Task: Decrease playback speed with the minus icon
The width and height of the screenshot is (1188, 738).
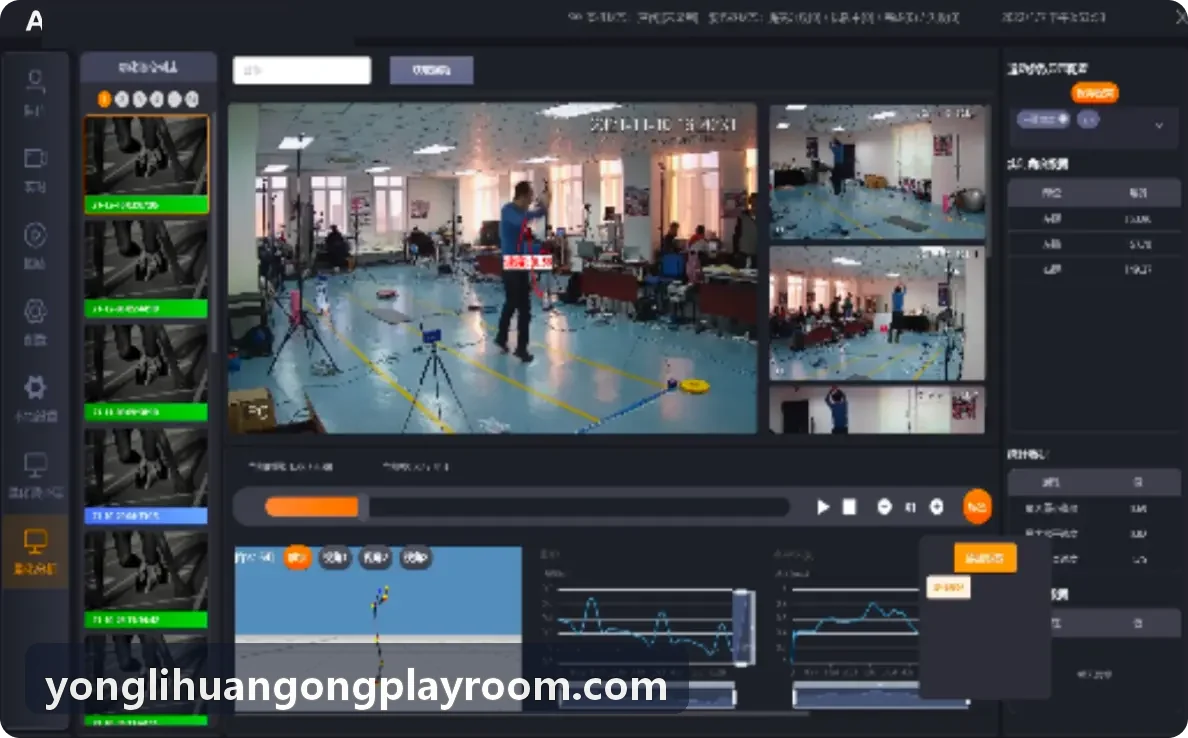Action: (x=884, y=507)
